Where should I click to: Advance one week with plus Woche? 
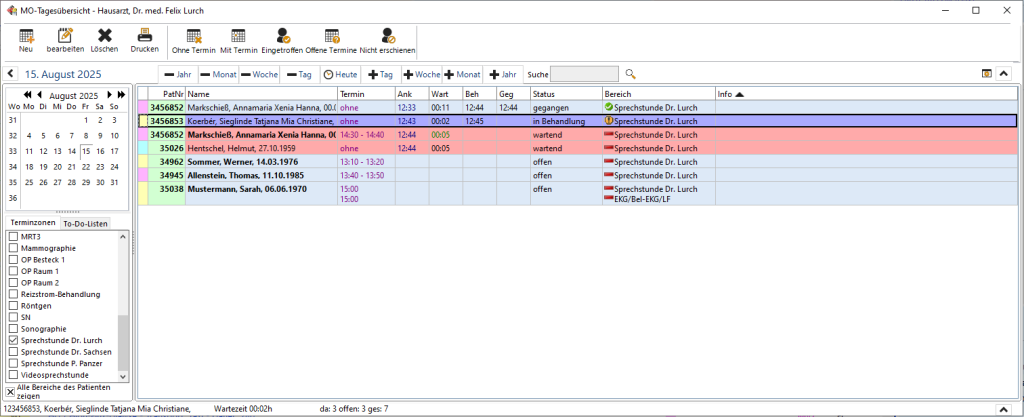coord(421,74)
